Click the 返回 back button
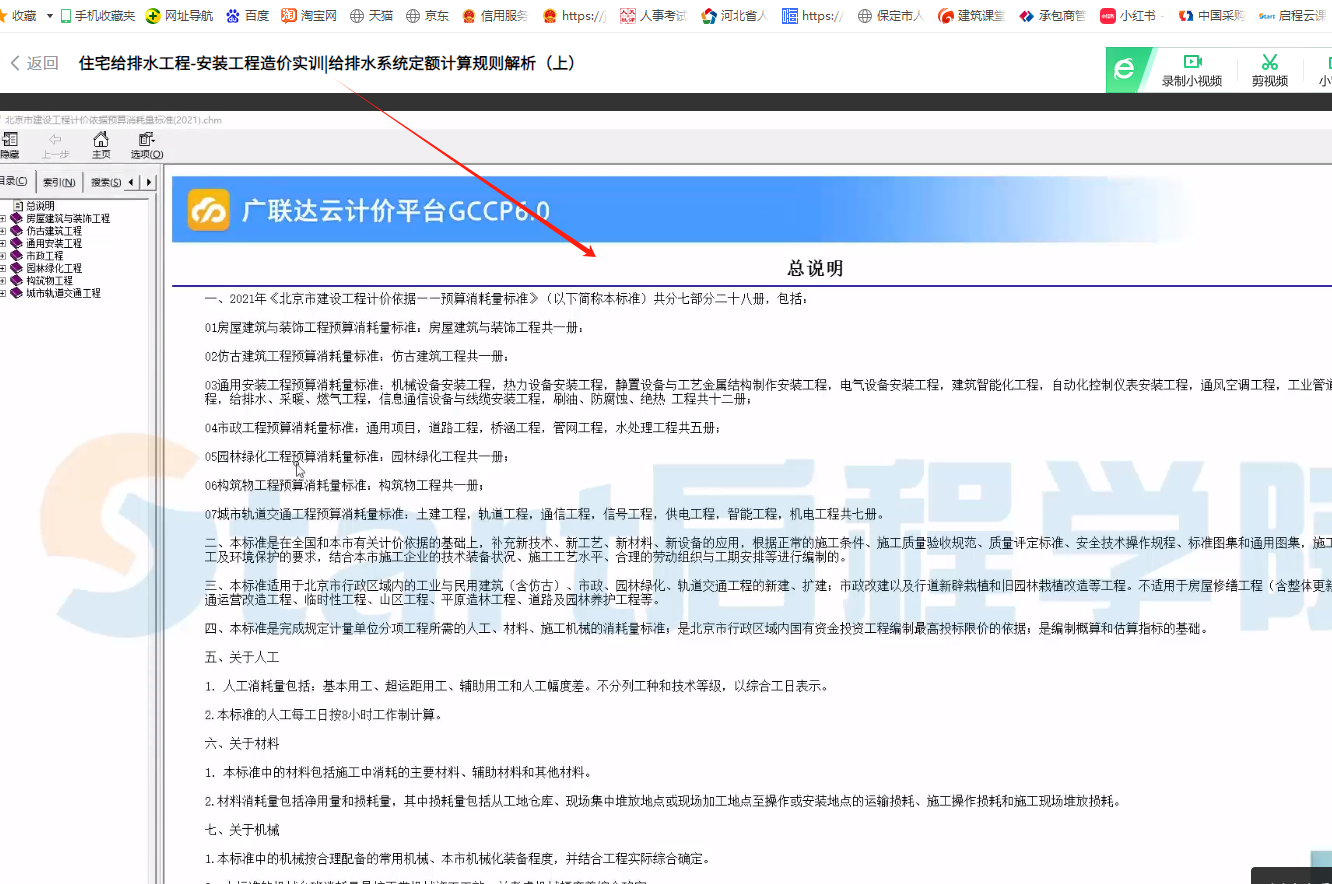This screenshot has height=884, width=1332. click(x=34, y=63)
